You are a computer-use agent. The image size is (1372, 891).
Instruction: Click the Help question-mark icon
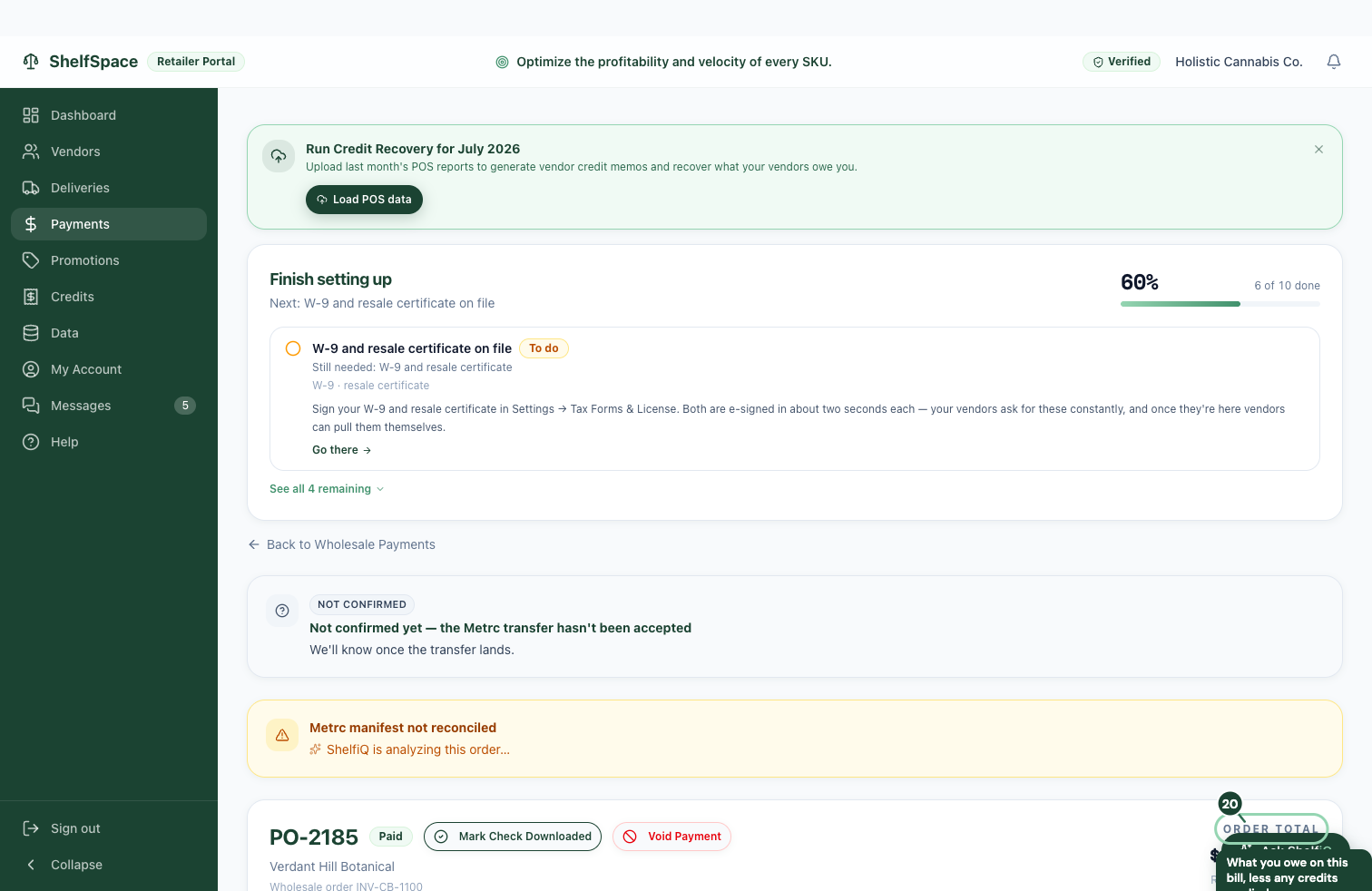[x=31, y=442]
